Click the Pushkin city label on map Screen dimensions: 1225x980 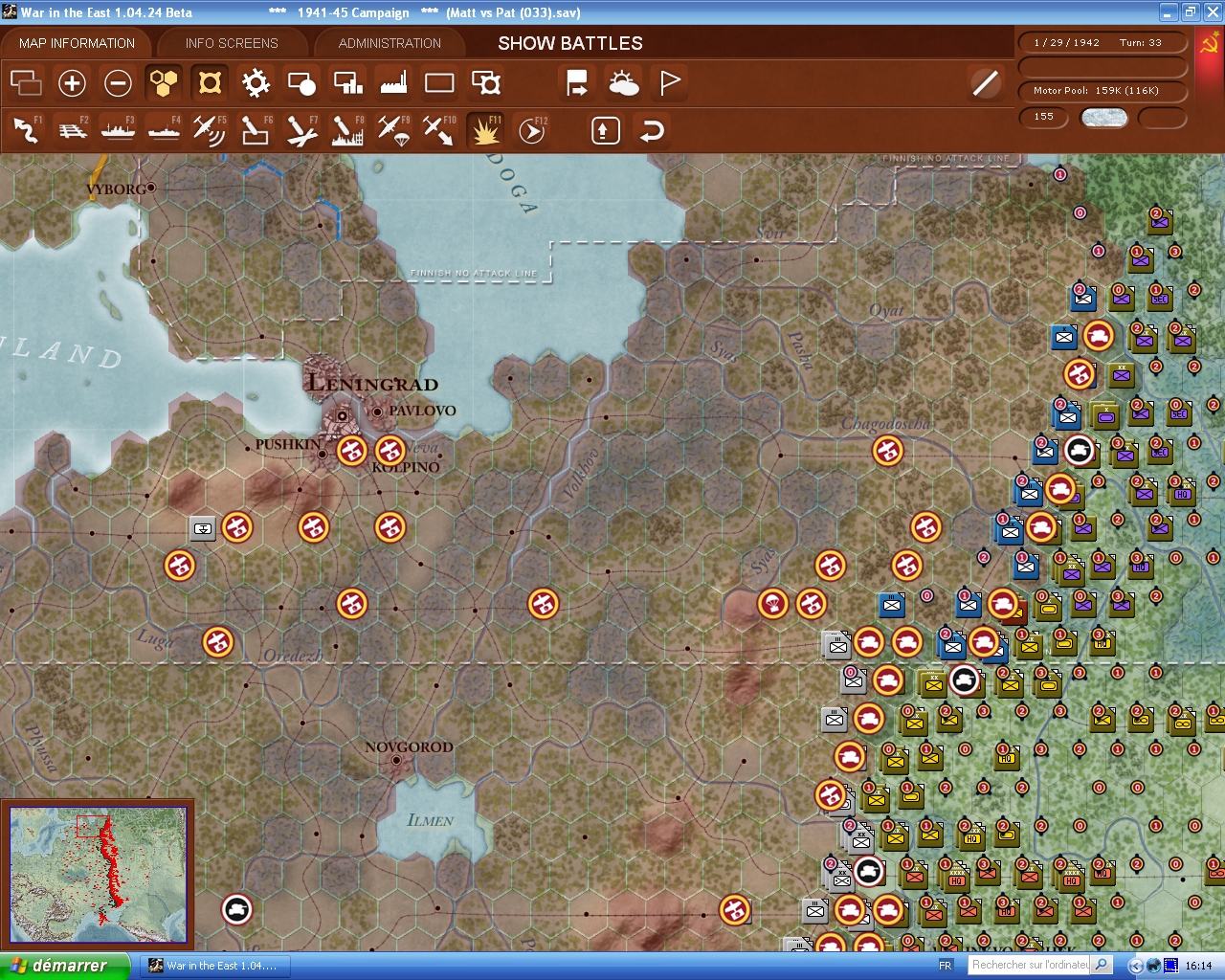(288, 445)
